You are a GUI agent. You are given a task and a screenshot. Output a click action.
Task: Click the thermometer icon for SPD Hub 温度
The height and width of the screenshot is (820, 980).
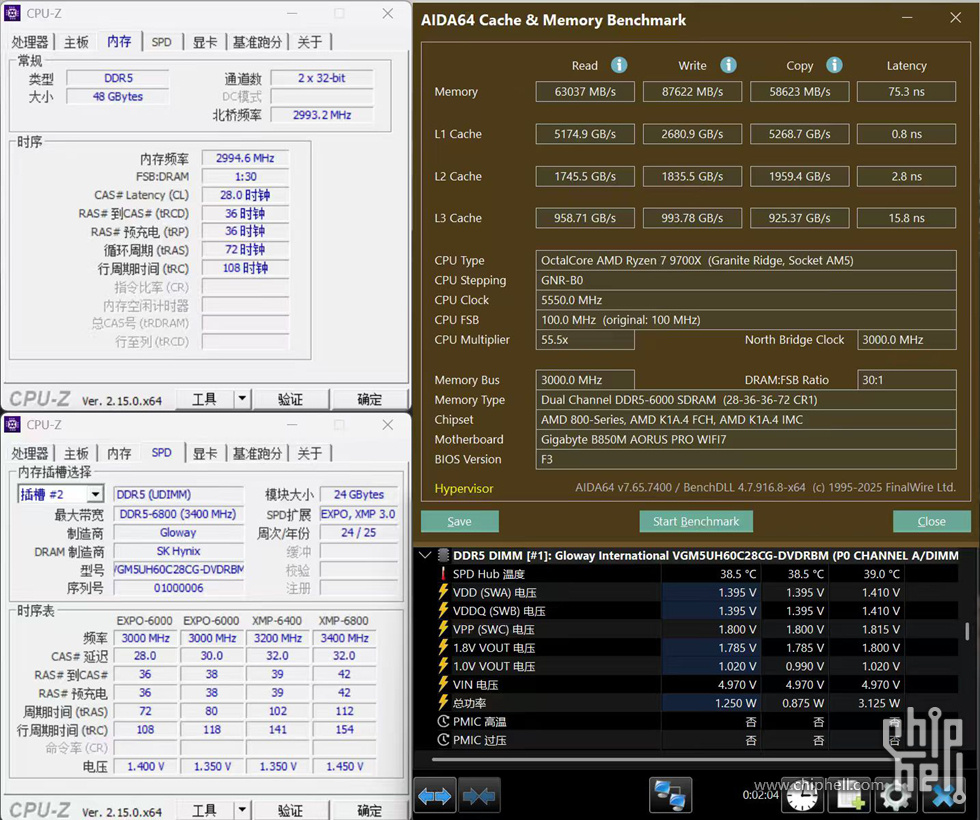[444, 574]
